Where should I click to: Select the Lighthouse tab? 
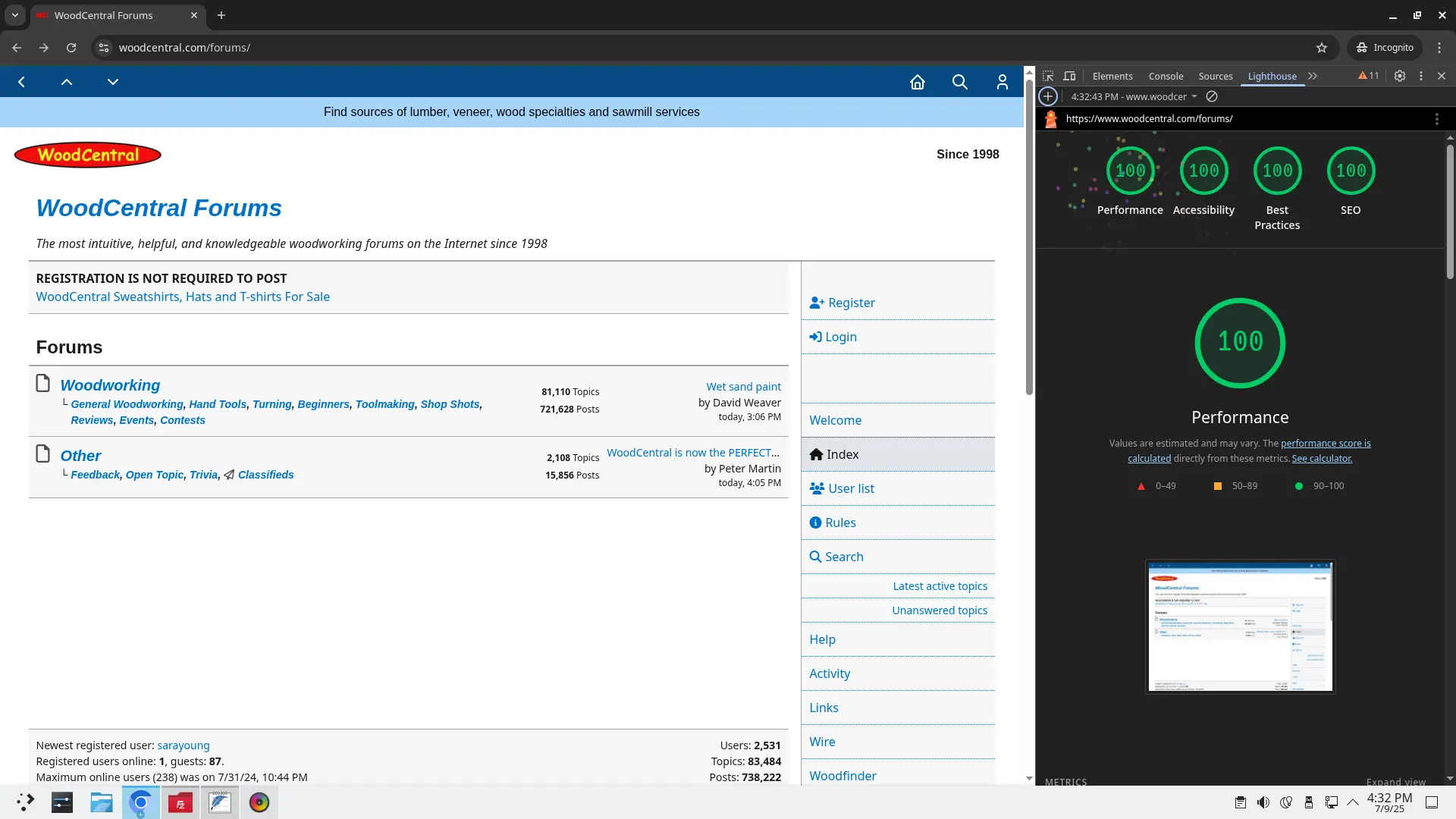(1272, 76)
